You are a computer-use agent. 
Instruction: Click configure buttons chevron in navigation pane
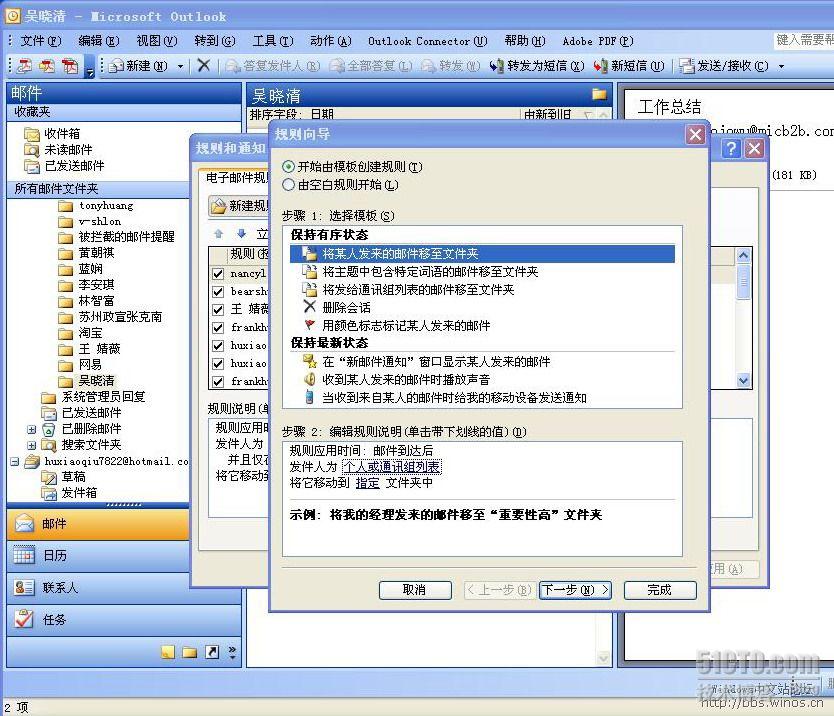[232, 652]
